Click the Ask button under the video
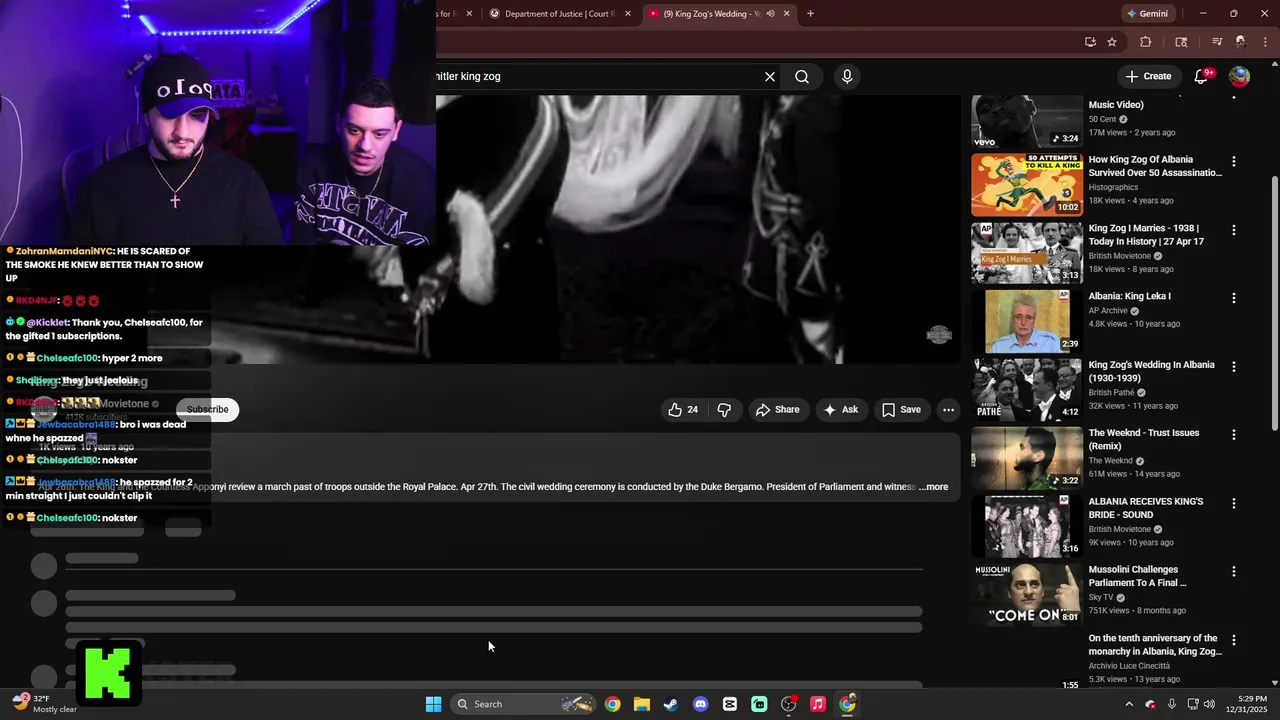 click(841, 409)
